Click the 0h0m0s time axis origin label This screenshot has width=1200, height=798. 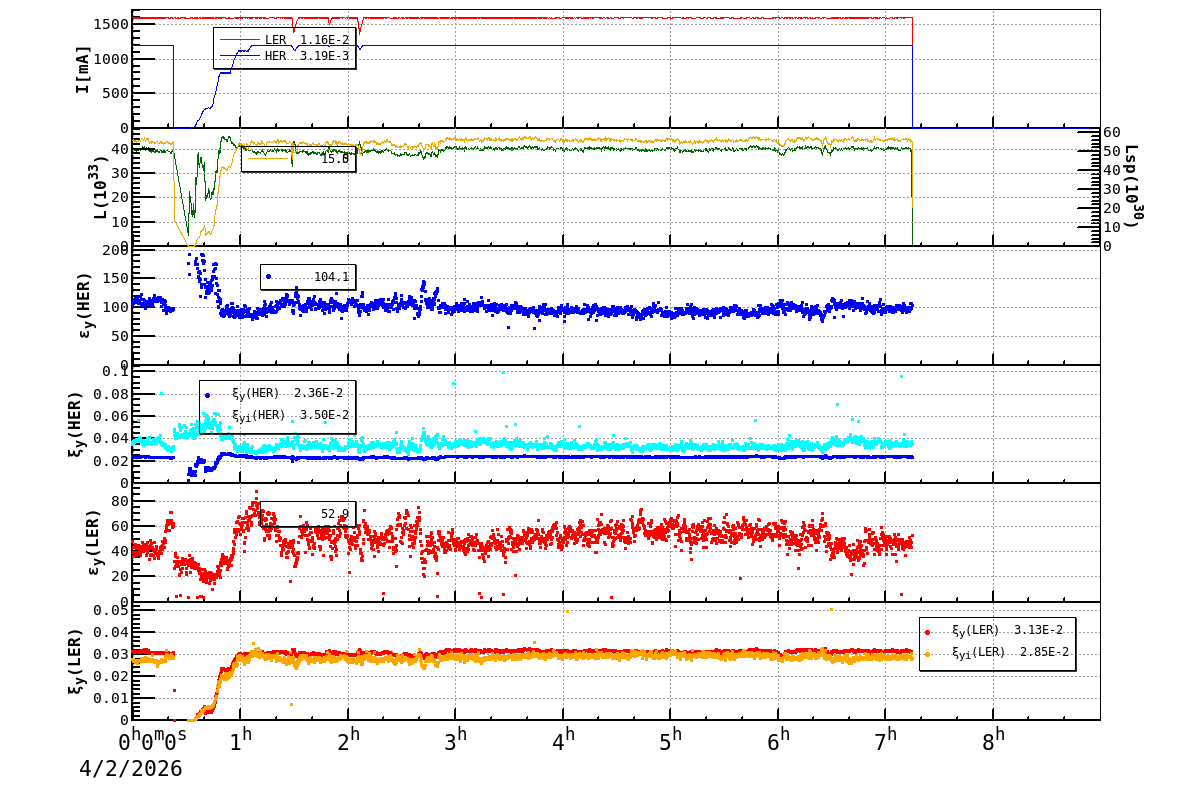click(x=153, y=741)
